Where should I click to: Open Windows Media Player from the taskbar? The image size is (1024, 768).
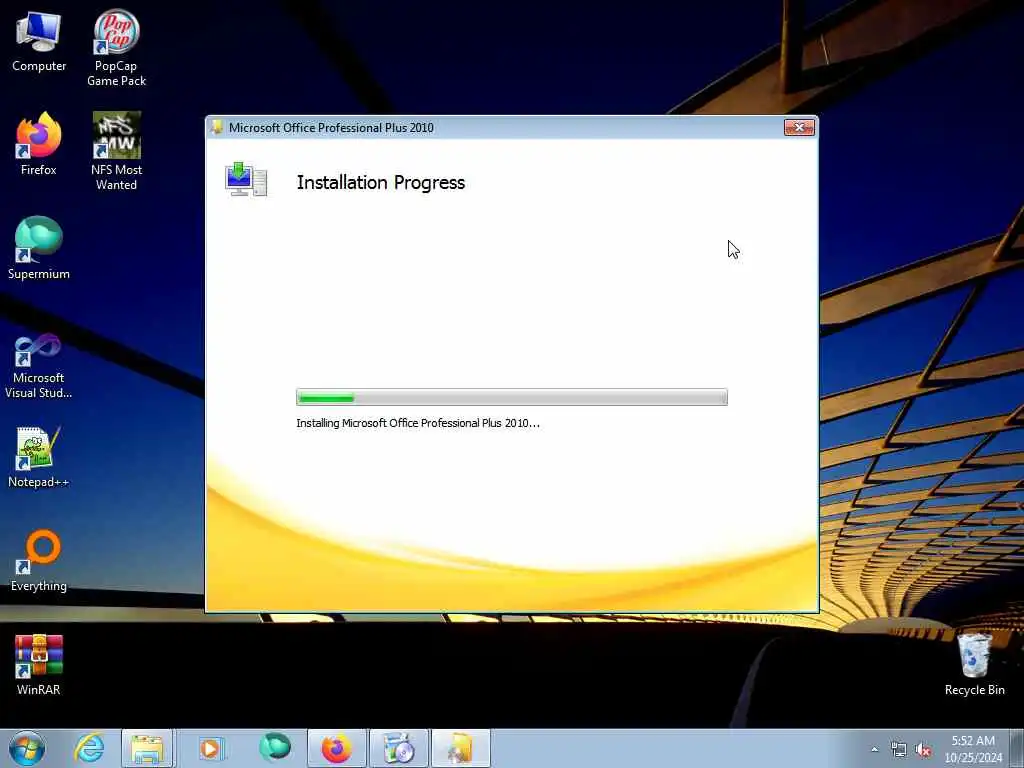[210, 748]
